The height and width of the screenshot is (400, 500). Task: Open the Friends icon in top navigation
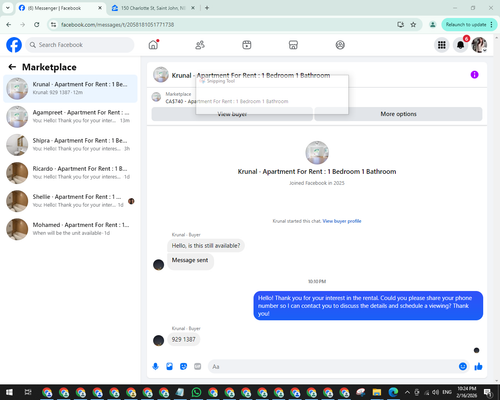(x=200, y=45)
